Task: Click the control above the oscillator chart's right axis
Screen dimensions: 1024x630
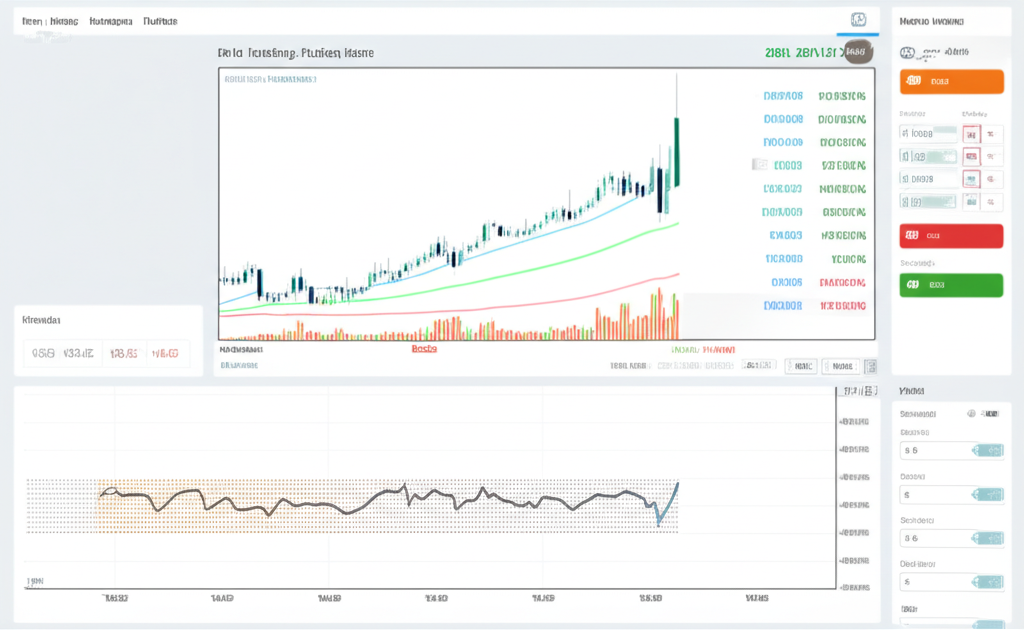Action: pyautogui.click(x=859, y=391)
